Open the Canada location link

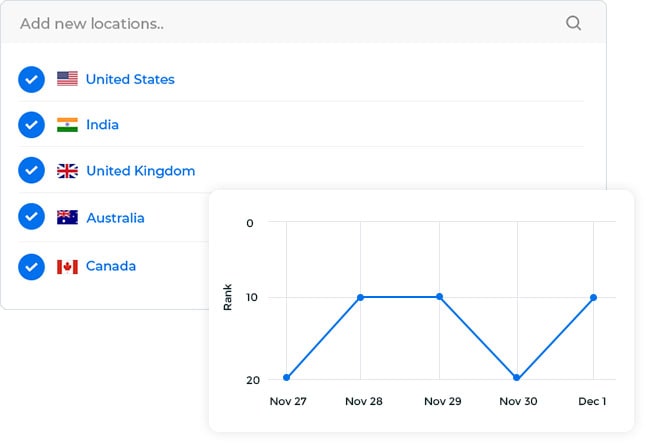coord(111,266)
